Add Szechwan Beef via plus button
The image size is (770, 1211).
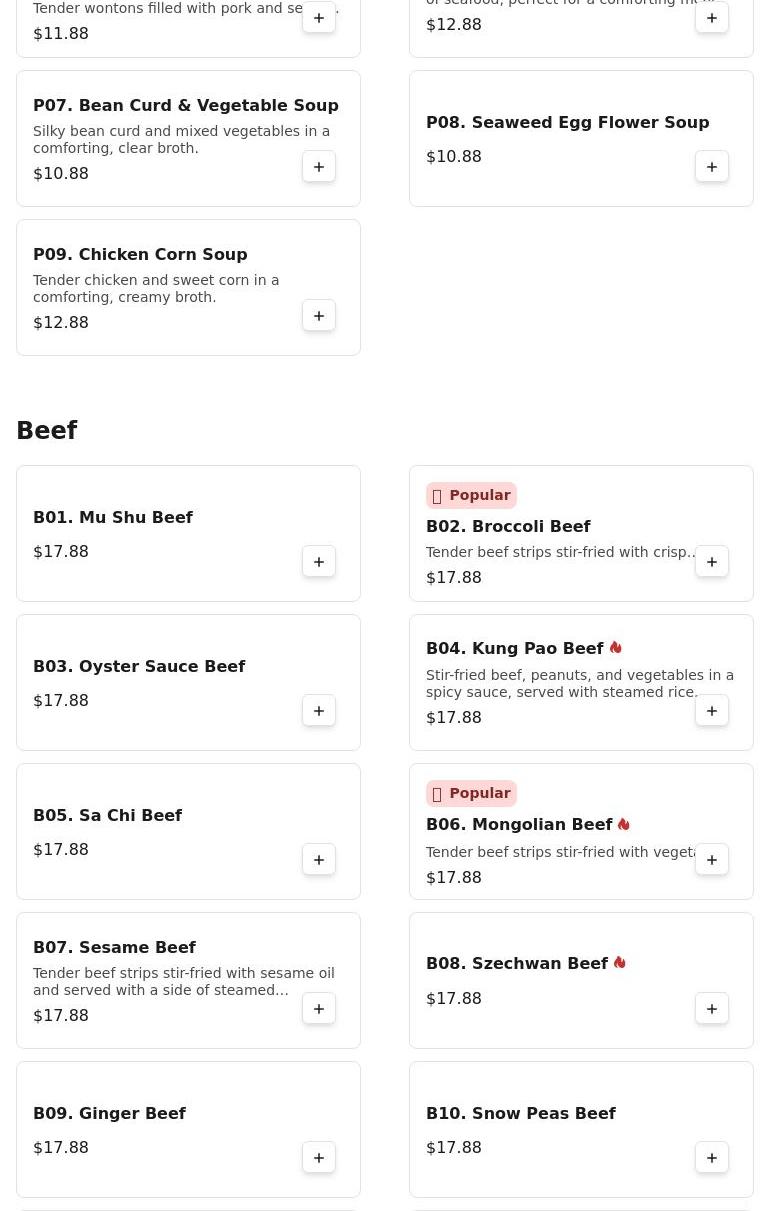(x=712, y=1009)
